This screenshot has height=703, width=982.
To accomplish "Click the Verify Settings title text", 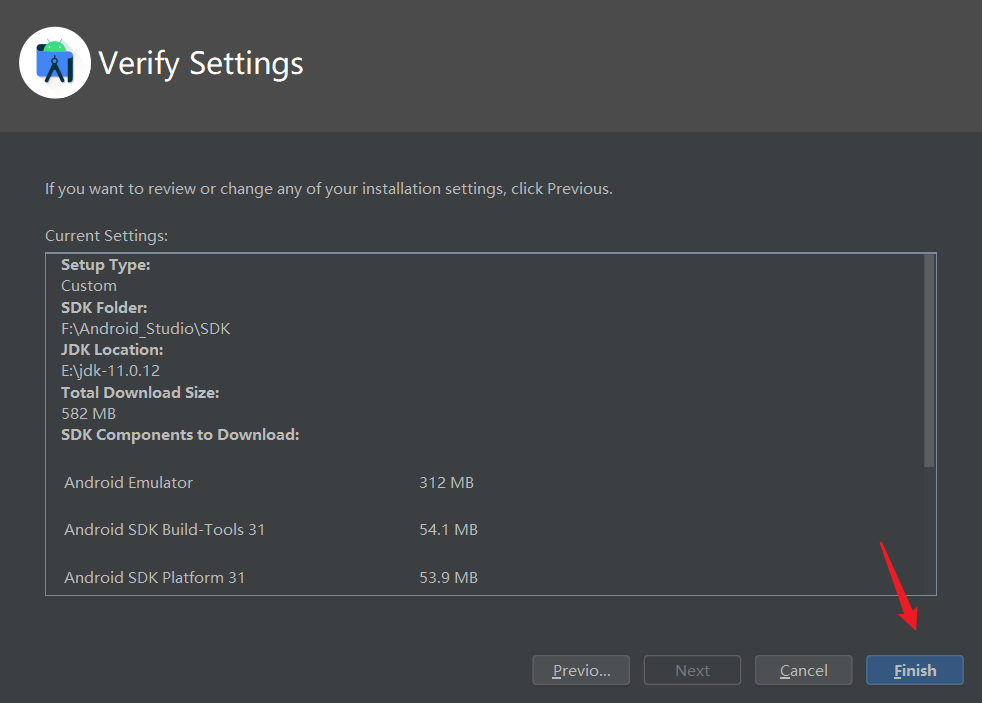I will [x=200, y=63].
